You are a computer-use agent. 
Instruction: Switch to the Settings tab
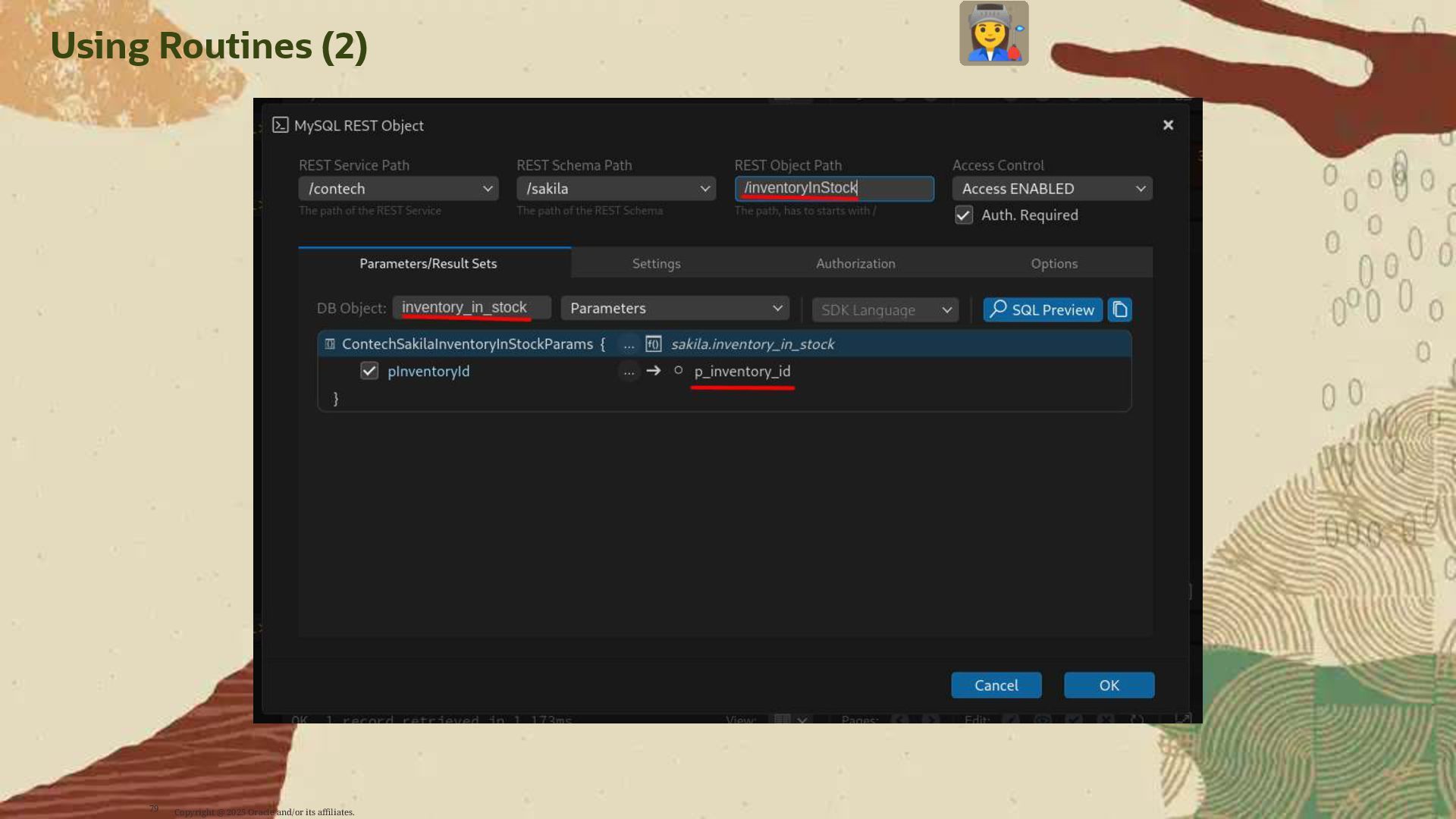(656, 264)
